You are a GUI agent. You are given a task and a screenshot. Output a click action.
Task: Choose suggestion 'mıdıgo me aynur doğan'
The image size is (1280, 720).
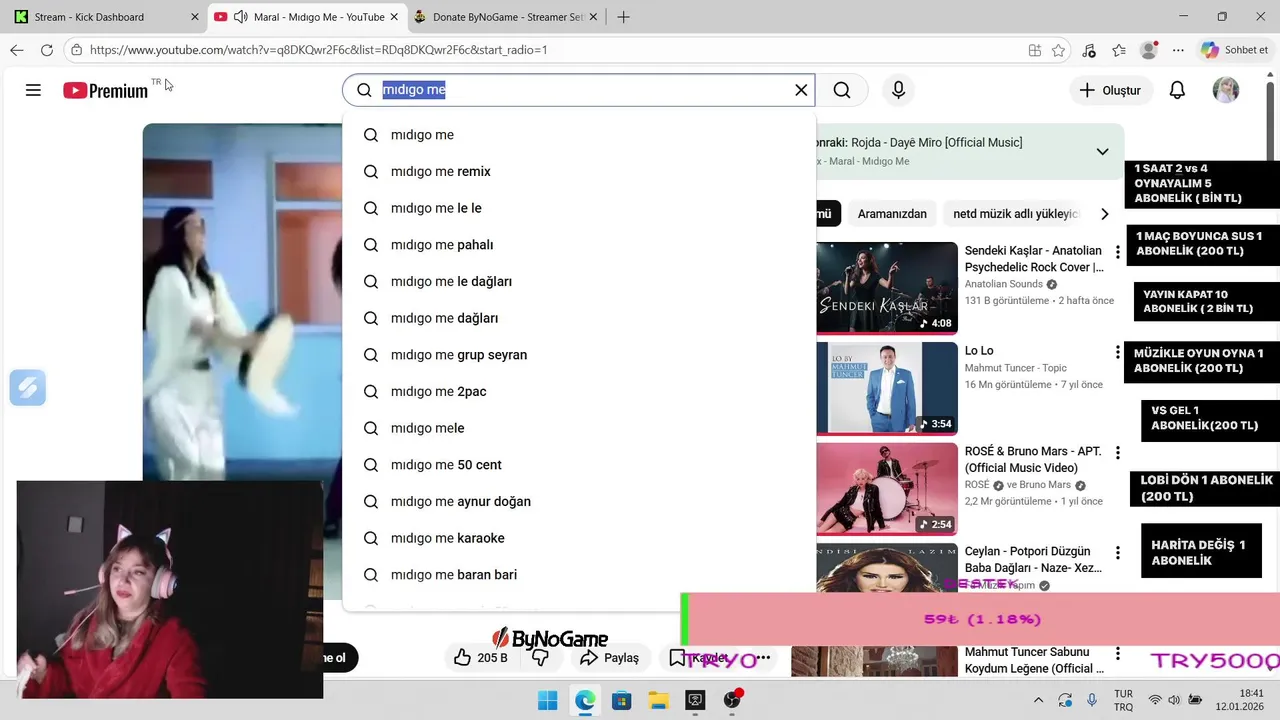(578, 501)
